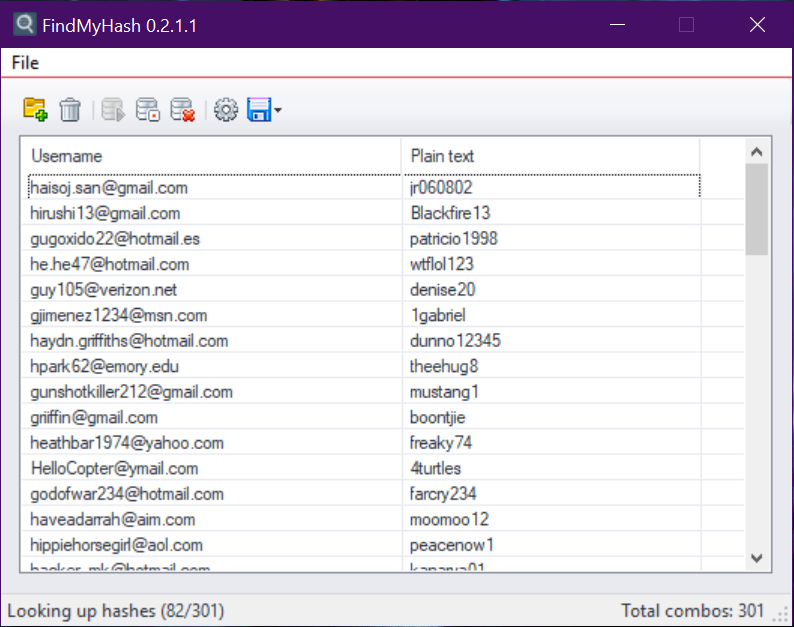The height and width of the screenshot is (627, 794).
Task: Click the add file folder icon
Action: point(35,110)
